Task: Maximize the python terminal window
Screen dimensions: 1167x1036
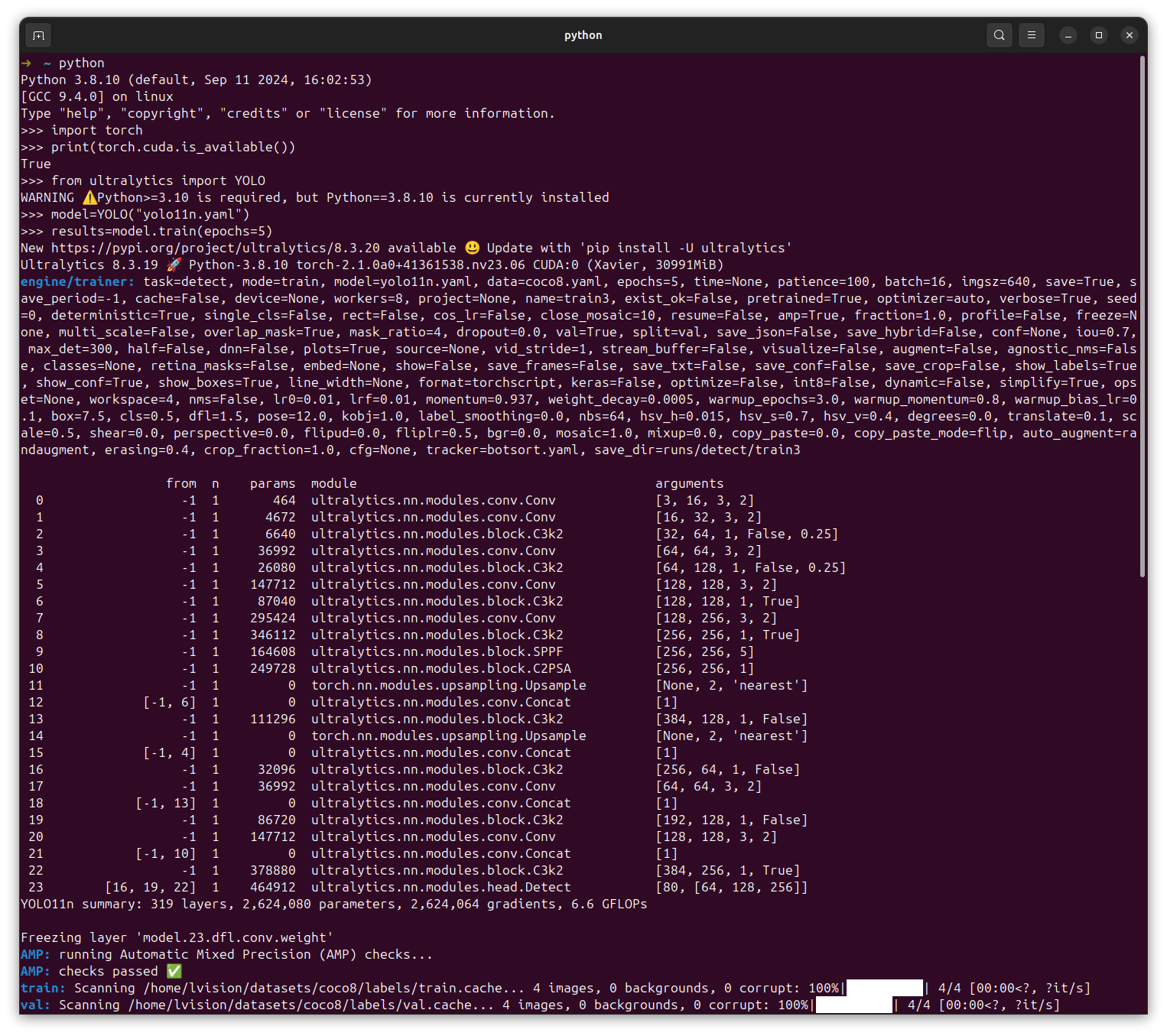Action: pos(1099,35)
